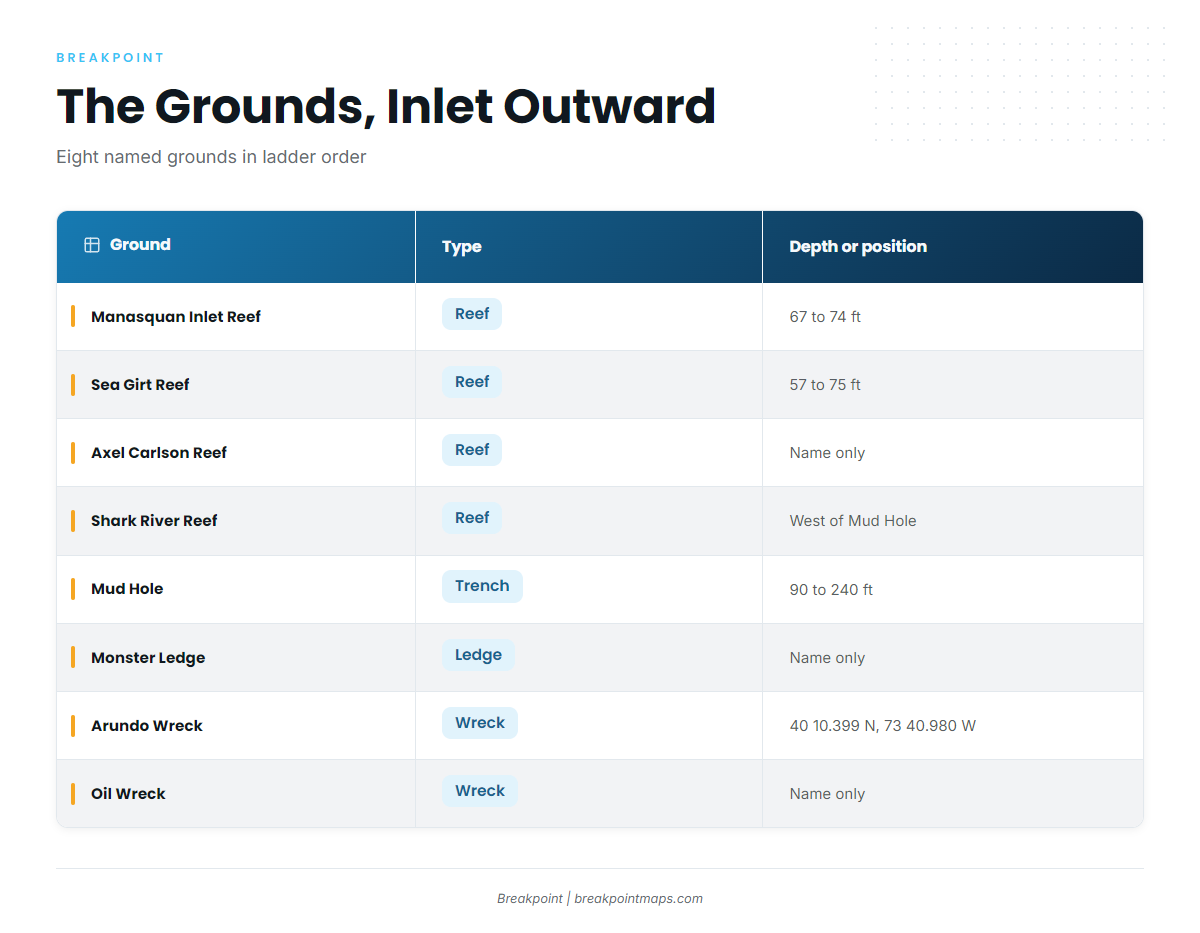The width and height of the screenshot is (1200, 933).
Task: Click the Depth or position header
Action: [858, 247]
